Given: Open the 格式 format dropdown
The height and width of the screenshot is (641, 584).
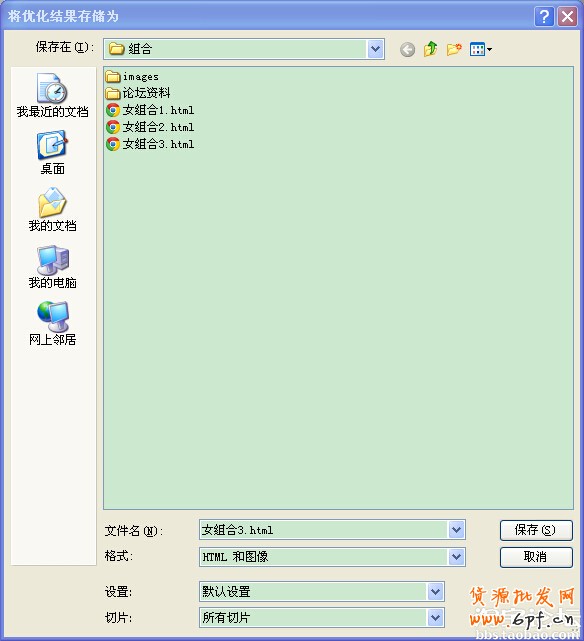Looking at the screenshot, I should point(456,557).
